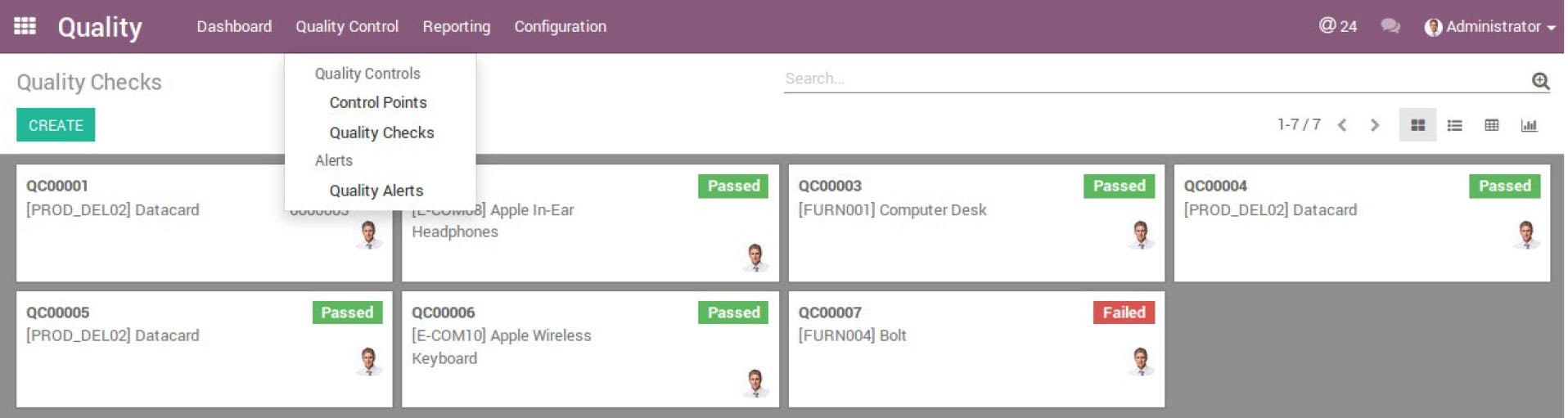Open the Reporting menu
Image resolution: width=1568 pixels, height=418 pixels.
point(456,26)
